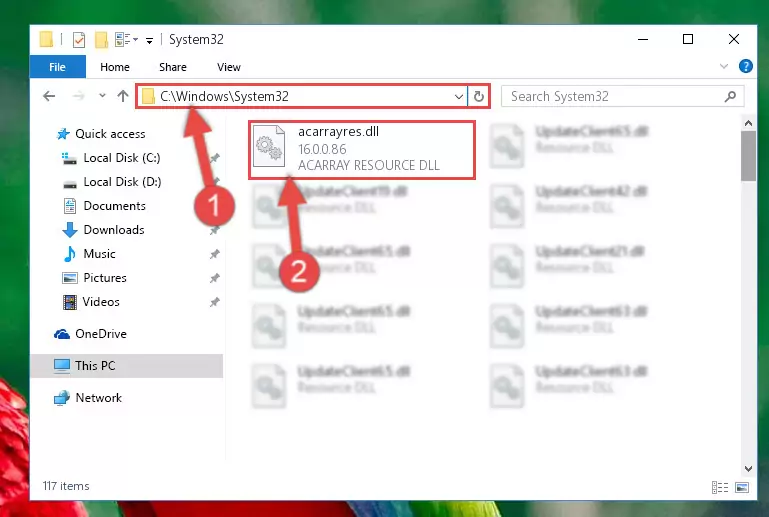769x517 pixels.
Task: Click the search magnifier icon
Action: 730,96
